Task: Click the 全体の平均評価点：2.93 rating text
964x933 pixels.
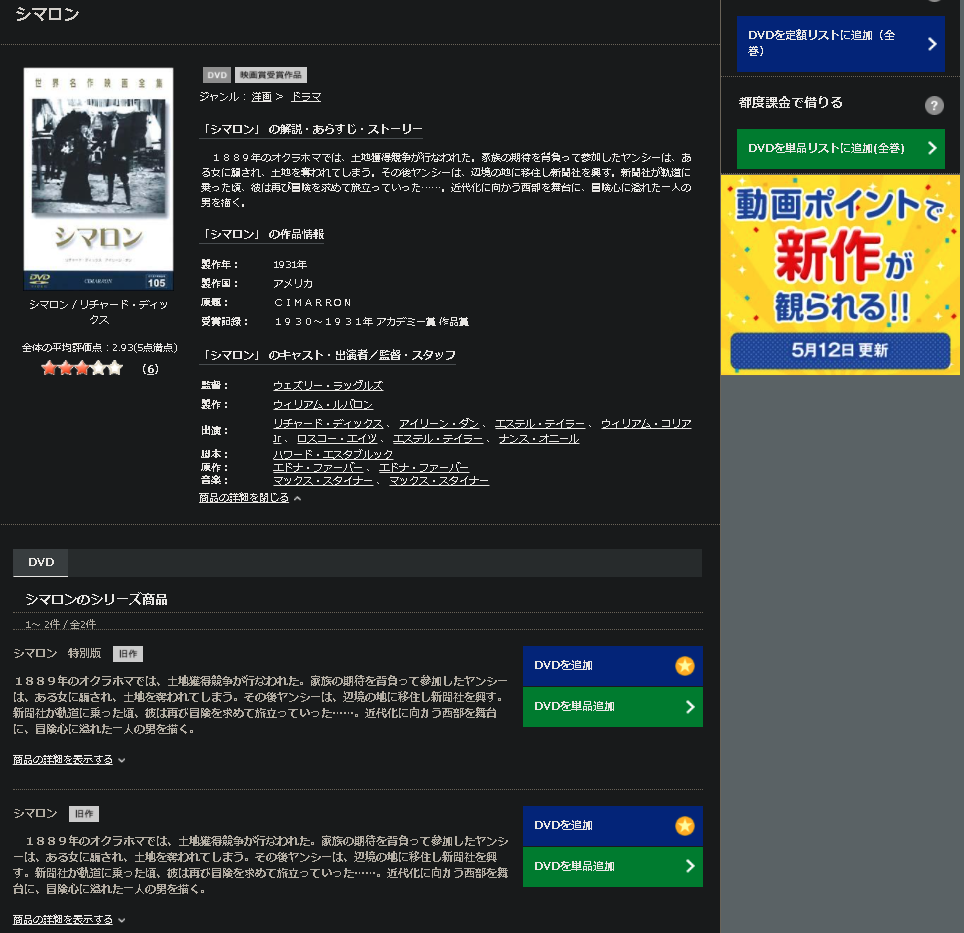Action: 100,348
